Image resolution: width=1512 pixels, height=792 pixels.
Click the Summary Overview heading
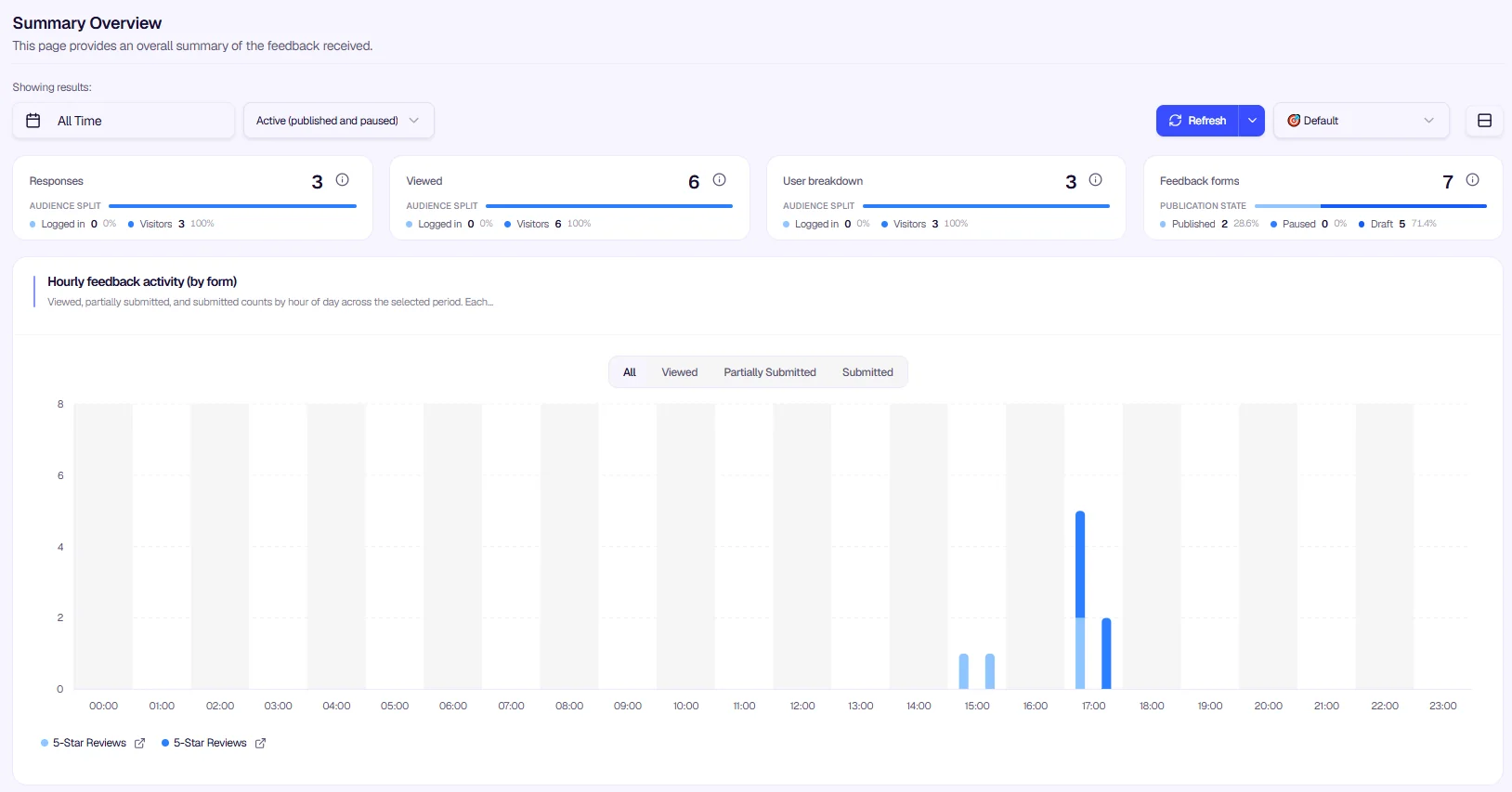[x=87, y=23]
